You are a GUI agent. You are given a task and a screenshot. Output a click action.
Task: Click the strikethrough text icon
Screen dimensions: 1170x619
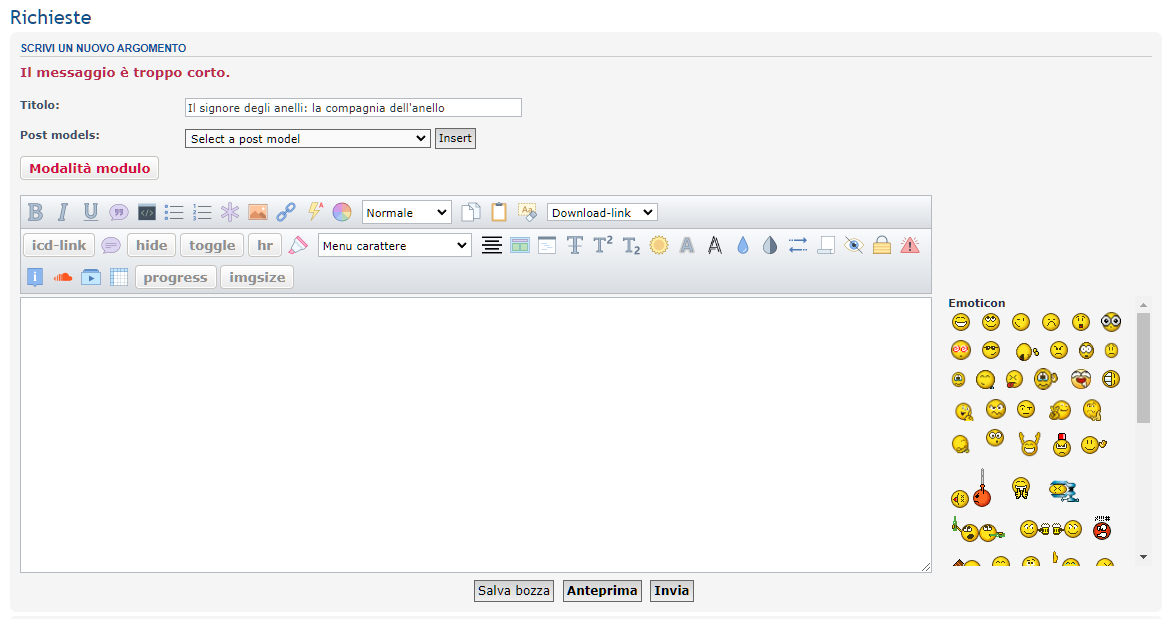pyautogui.click(x=575, y=245)
